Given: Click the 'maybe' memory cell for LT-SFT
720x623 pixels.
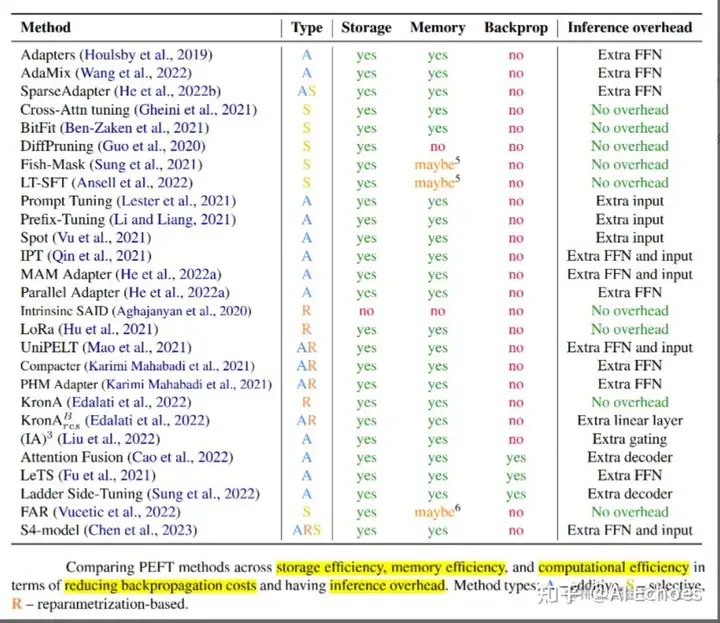Looking at the screenshot, I should coord(437,182).
